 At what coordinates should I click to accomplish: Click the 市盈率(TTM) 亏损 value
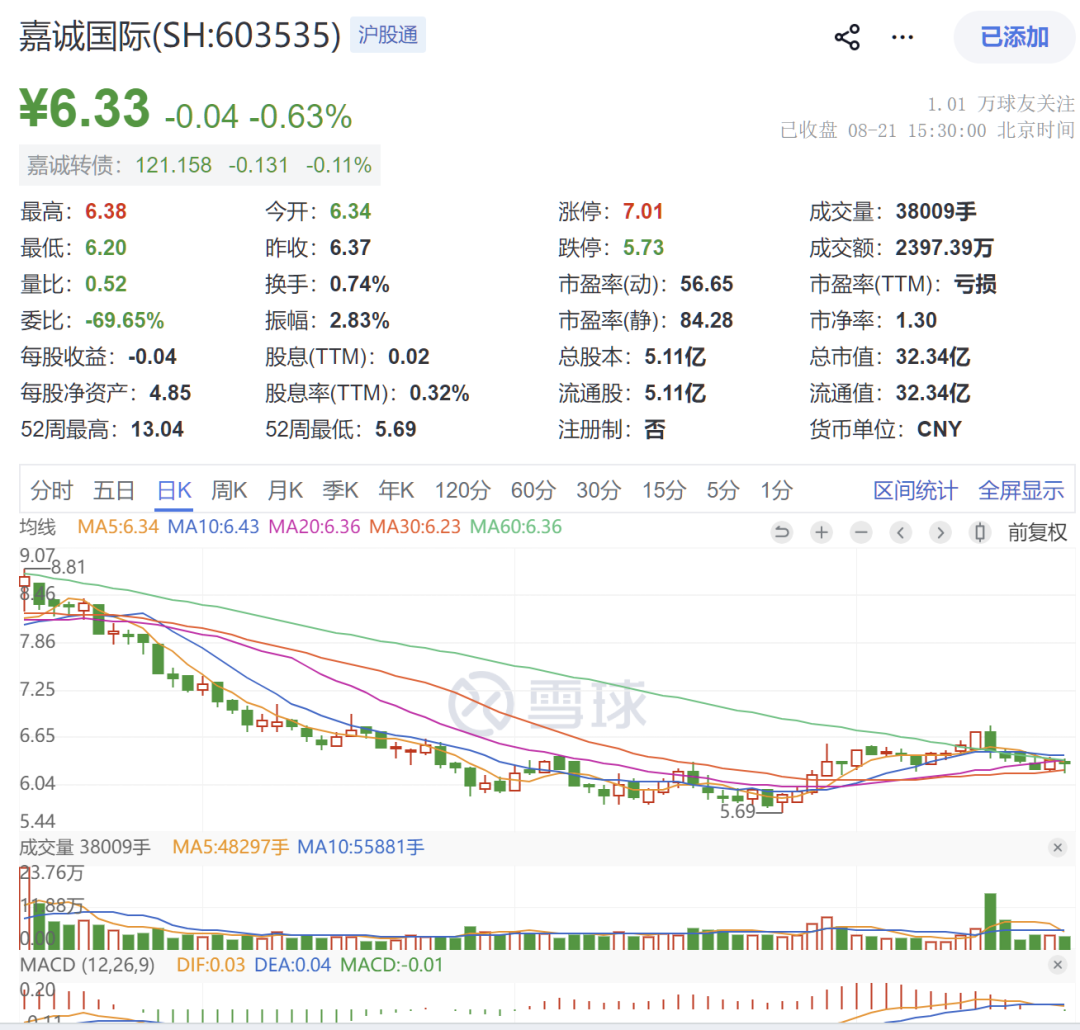click(x=975, y=284)
